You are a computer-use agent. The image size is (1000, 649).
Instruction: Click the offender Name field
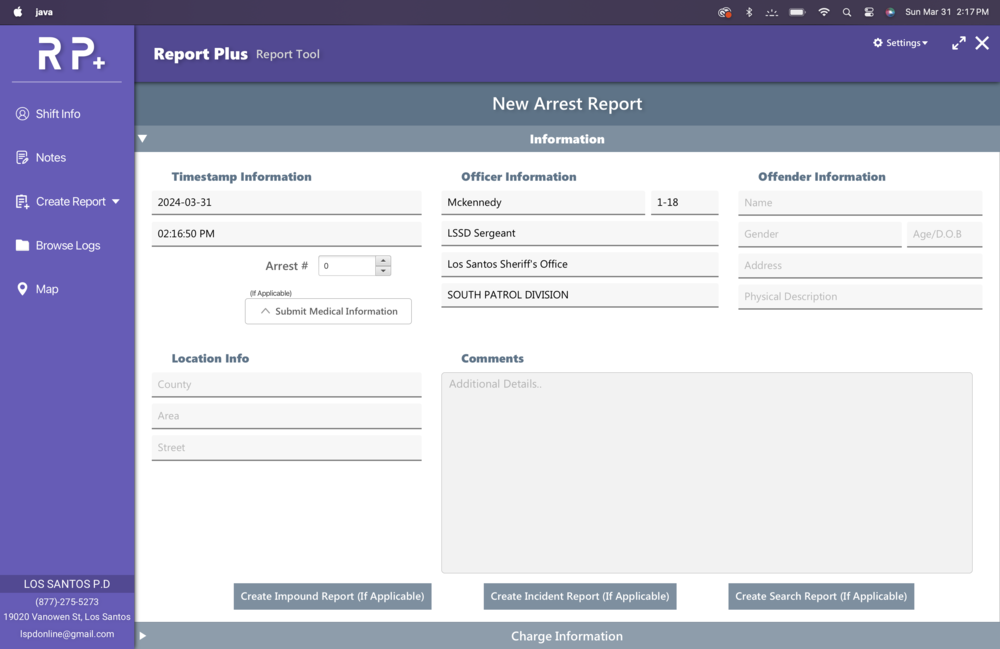(x=859, y=203)
